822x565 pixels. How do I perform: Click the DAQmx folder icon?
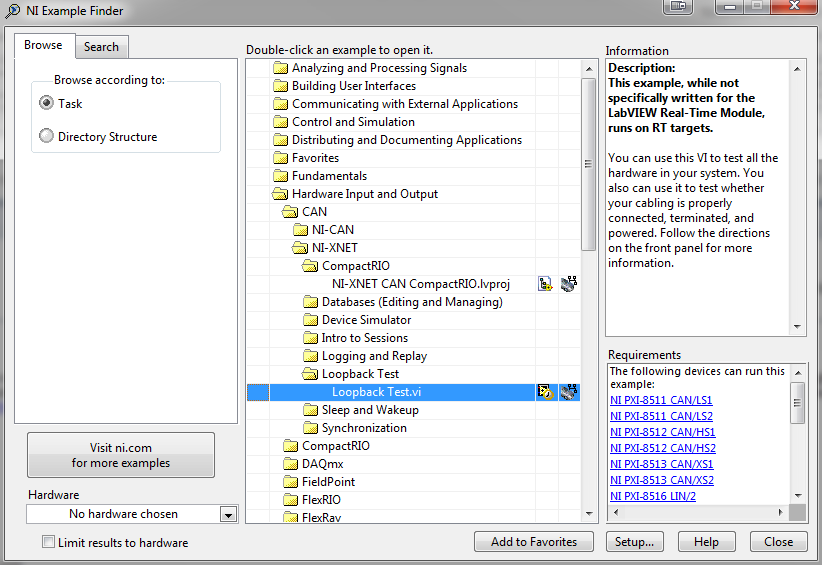pos(290,464)
